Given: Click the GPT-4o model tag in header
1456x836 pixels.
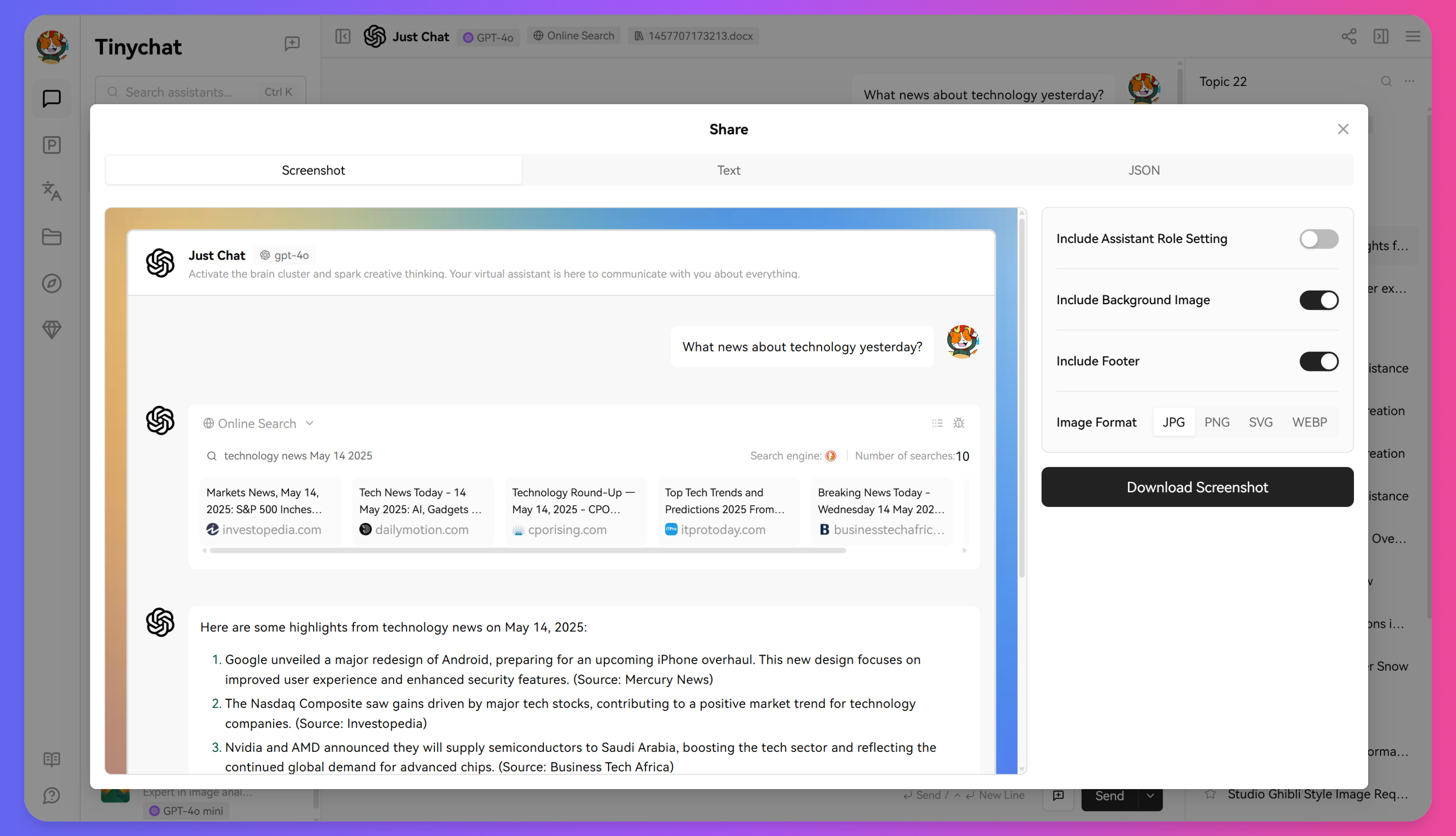Looking at the screenshot, I should [488, 37].
